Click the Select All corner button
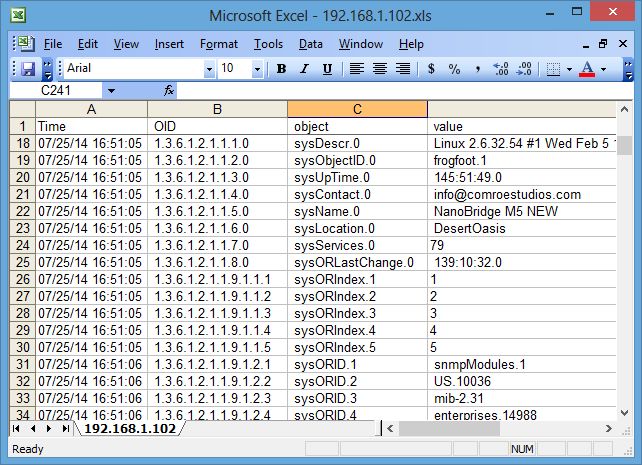This screenshot has width=642, height=465. click(23, 109)
